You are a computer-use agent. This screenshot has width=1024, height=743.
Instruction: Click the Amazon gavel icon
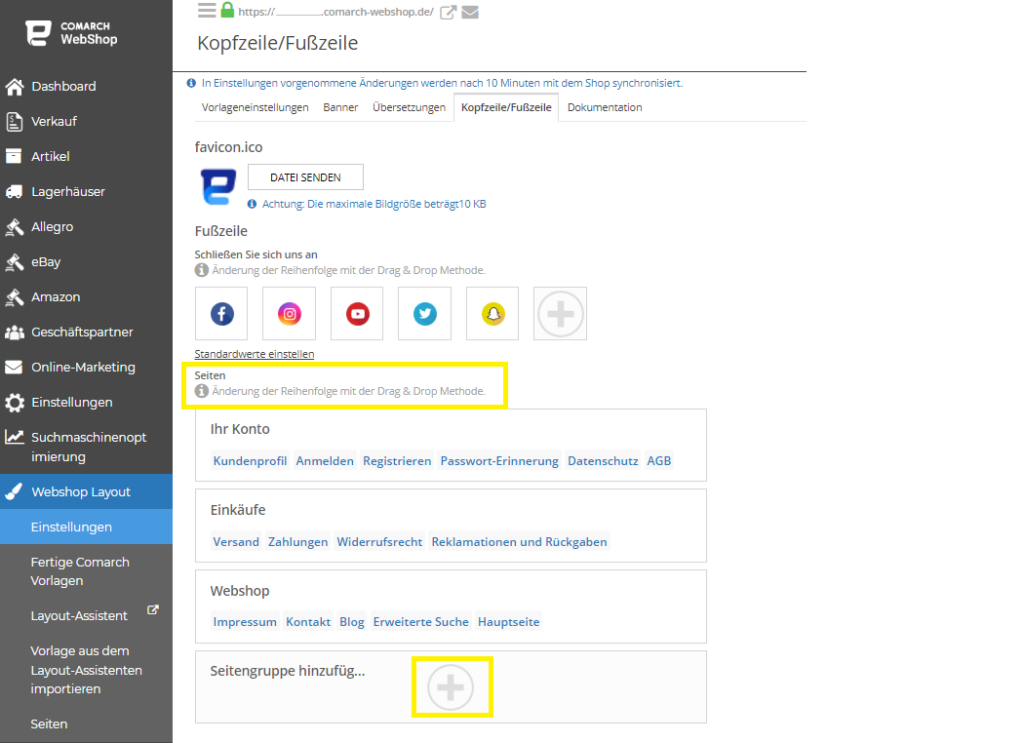click(x=14, y=297)
